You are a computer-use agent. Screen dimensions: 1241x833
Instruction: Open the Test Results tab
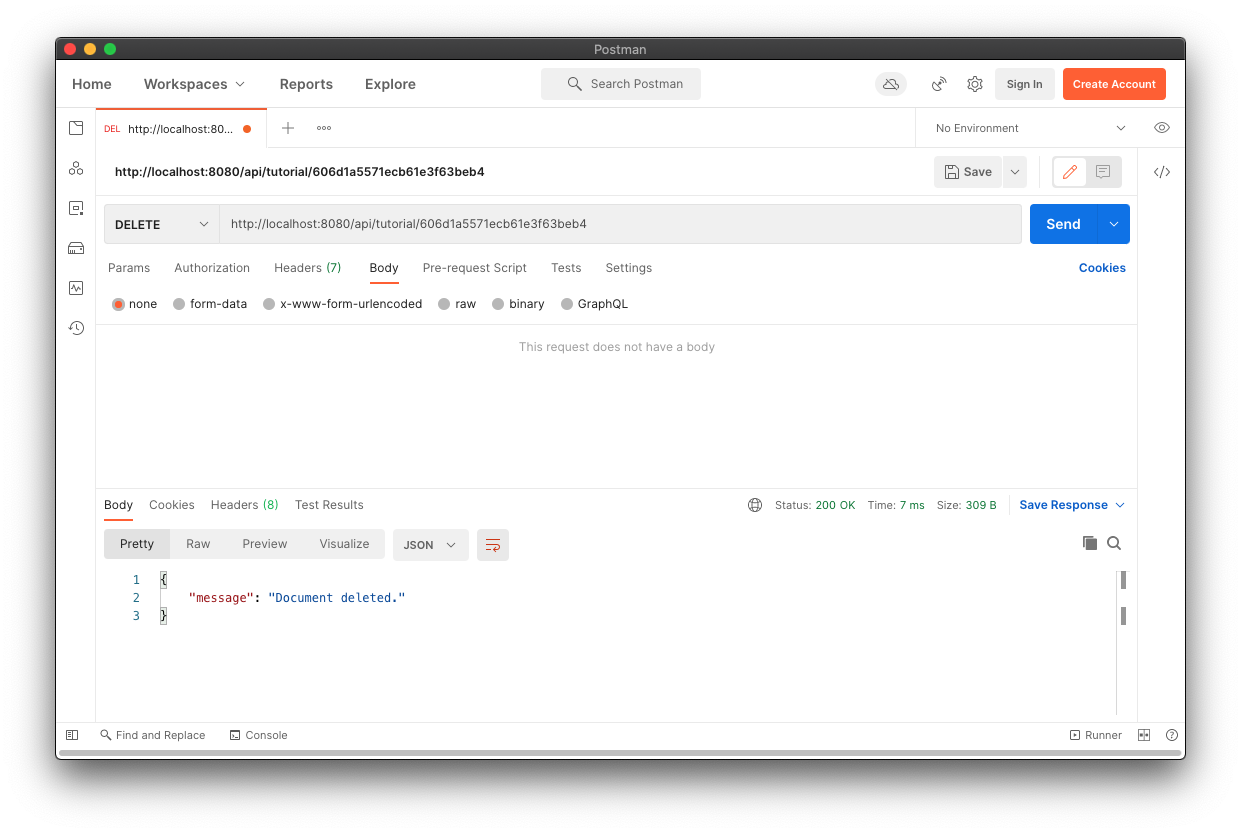tap(329, 505)
